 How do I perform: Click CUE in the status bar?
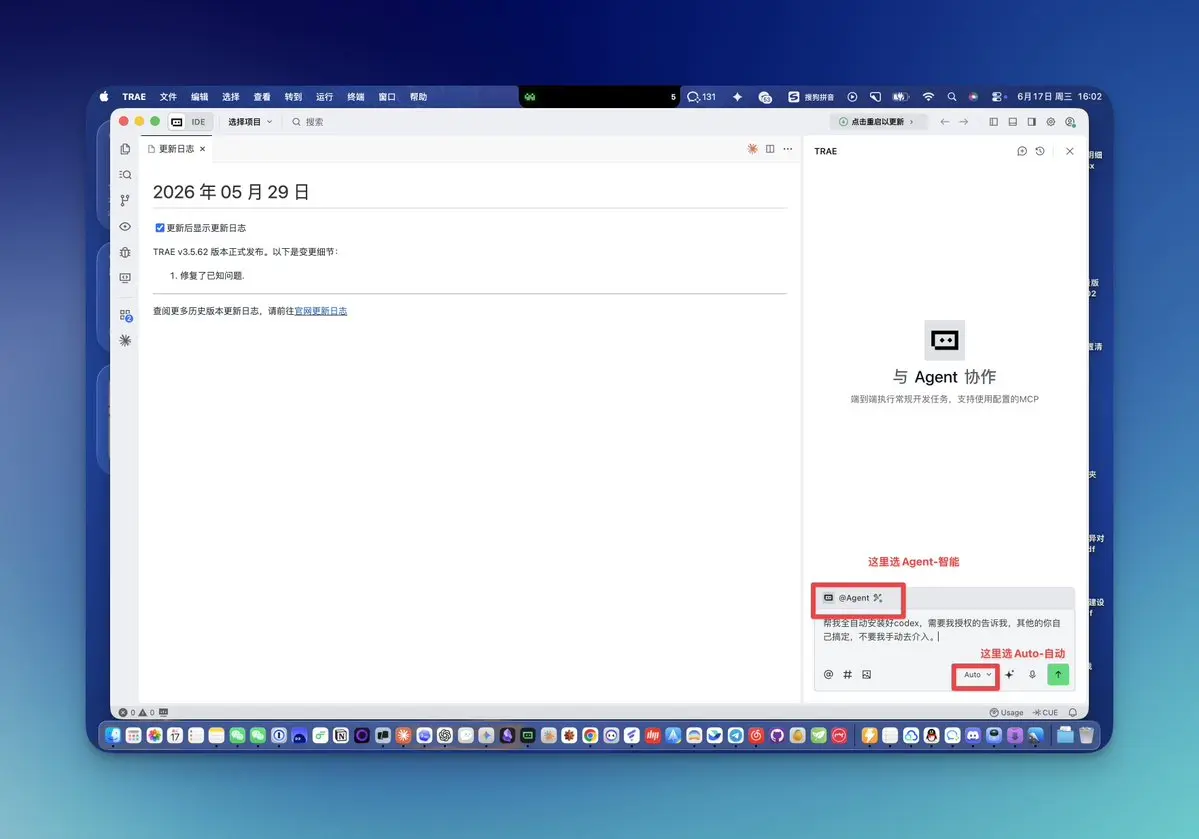click(1045, 713)
